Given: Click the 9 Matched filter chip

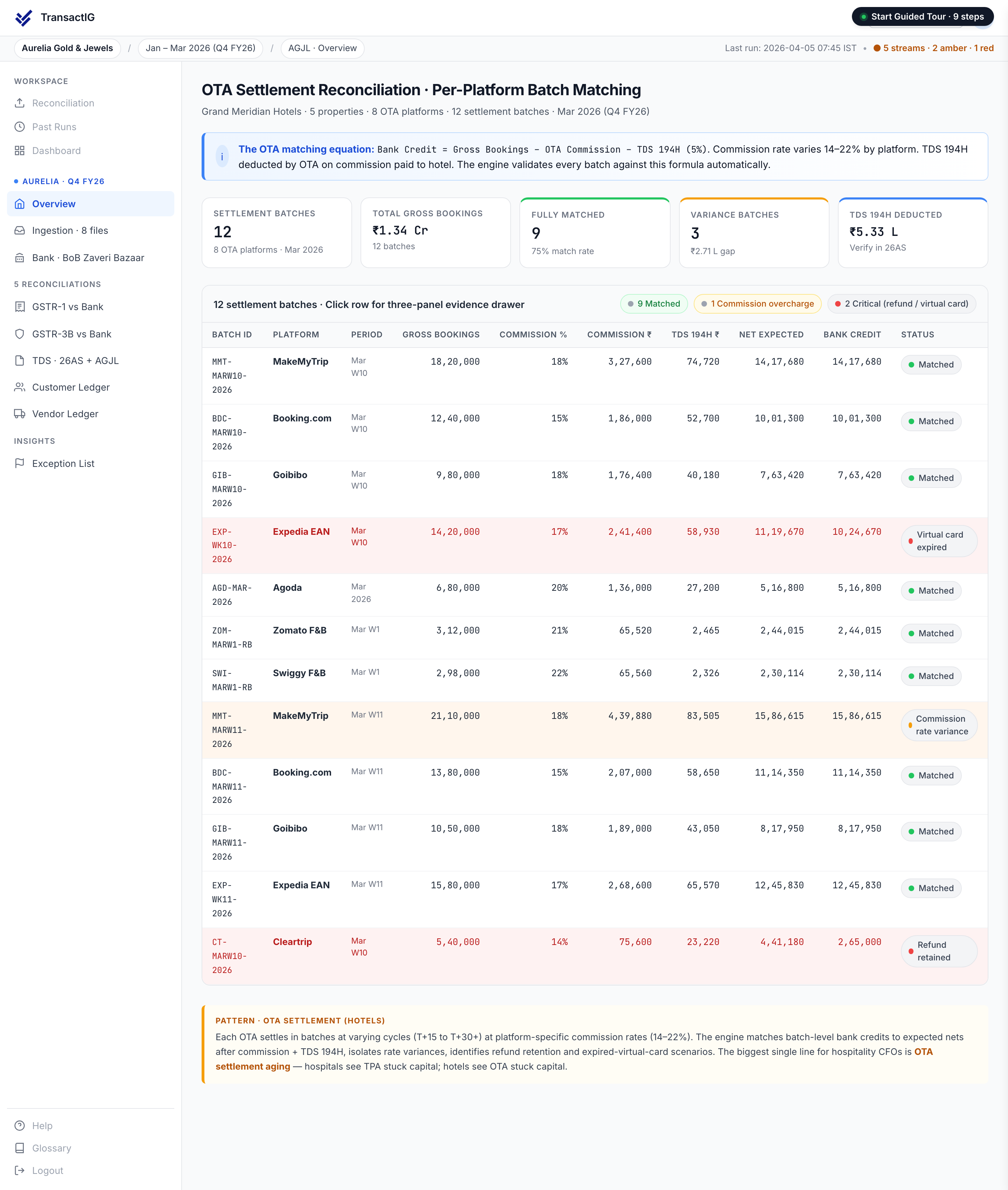Looking at the screenshot, I should pyautogui.click(x=654, y=304).
